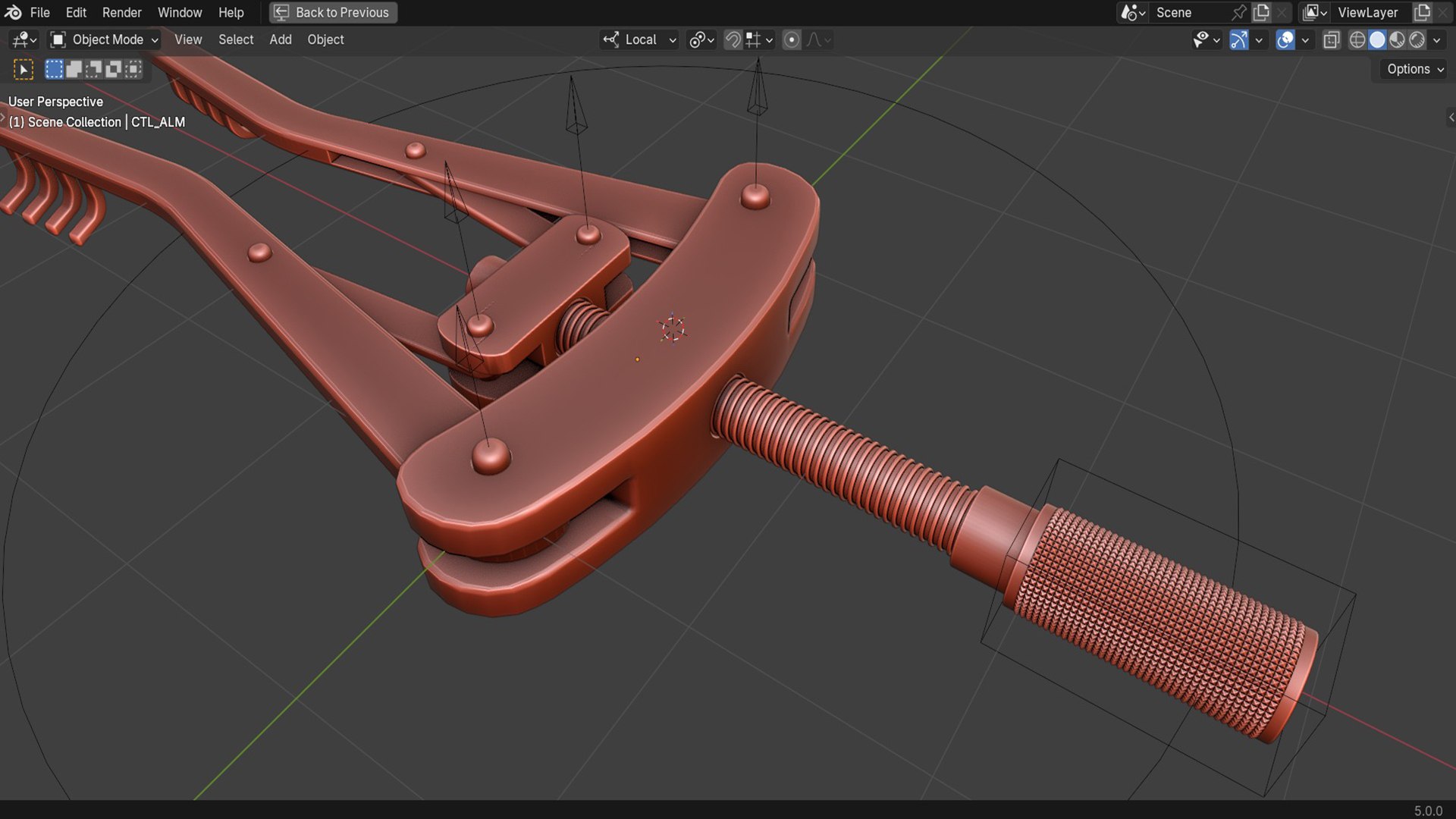Screen dimensions: 1456x819
Task: Click the Back to Previous button
Action: coord(333,12)
